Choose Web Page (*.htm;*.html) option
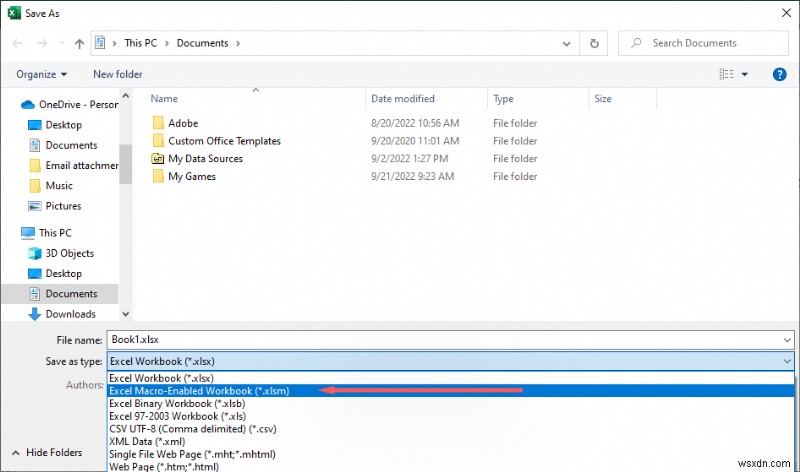Image resolution: width=800 pixels, height=472 pixels. coord(451,466)
